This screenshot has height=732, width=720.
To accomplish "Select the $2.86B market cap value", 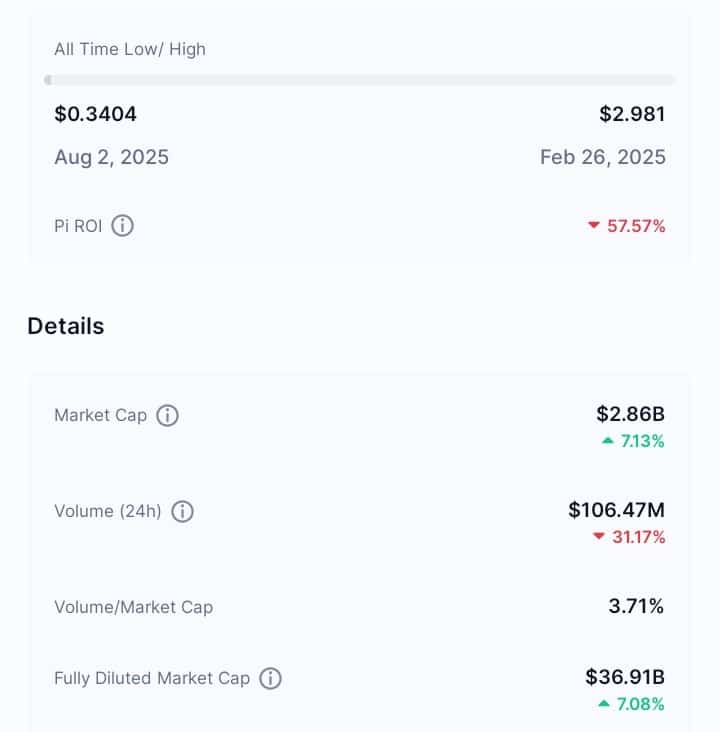I will [x=630, y=414].
